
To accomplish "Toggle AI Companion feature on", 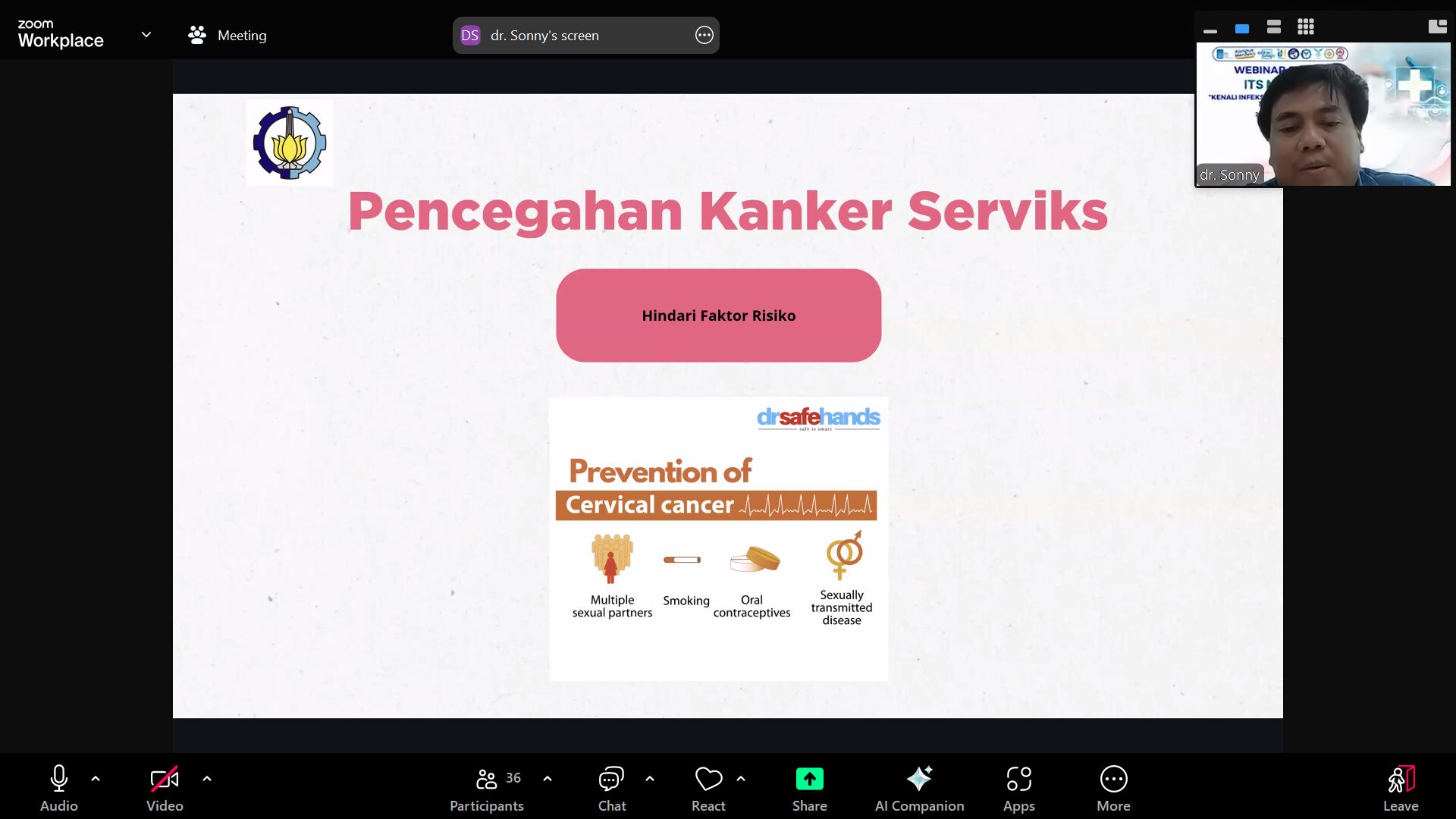I will 919,787.
